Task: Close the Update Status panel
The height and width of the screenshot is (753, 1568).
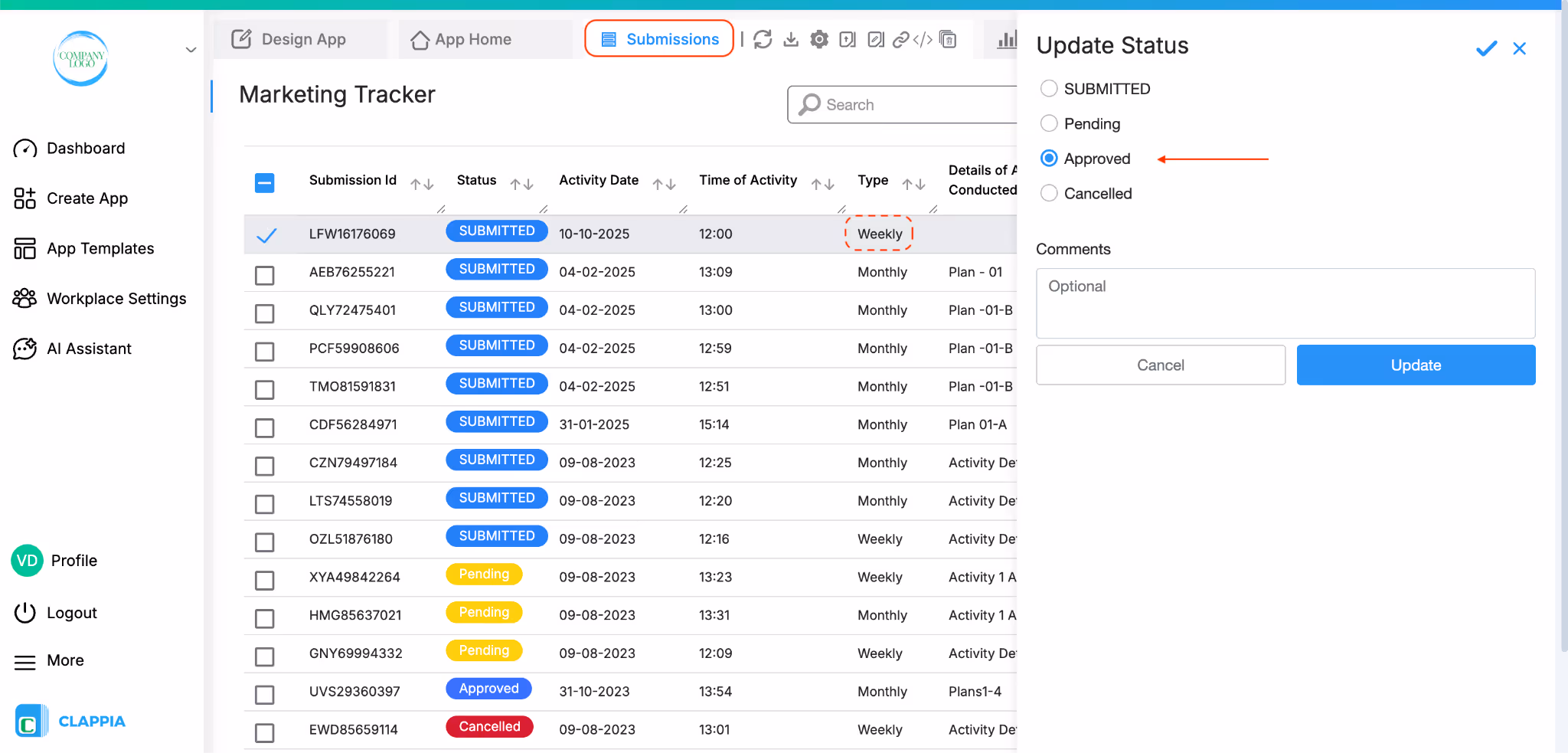Action: coord(1520,48)
